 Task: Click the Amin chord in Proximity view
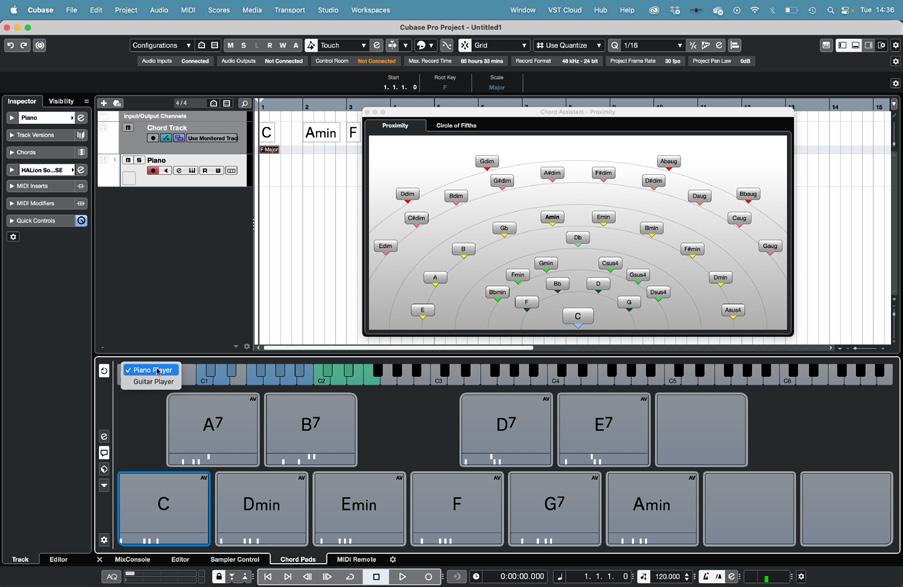(552, 217)
